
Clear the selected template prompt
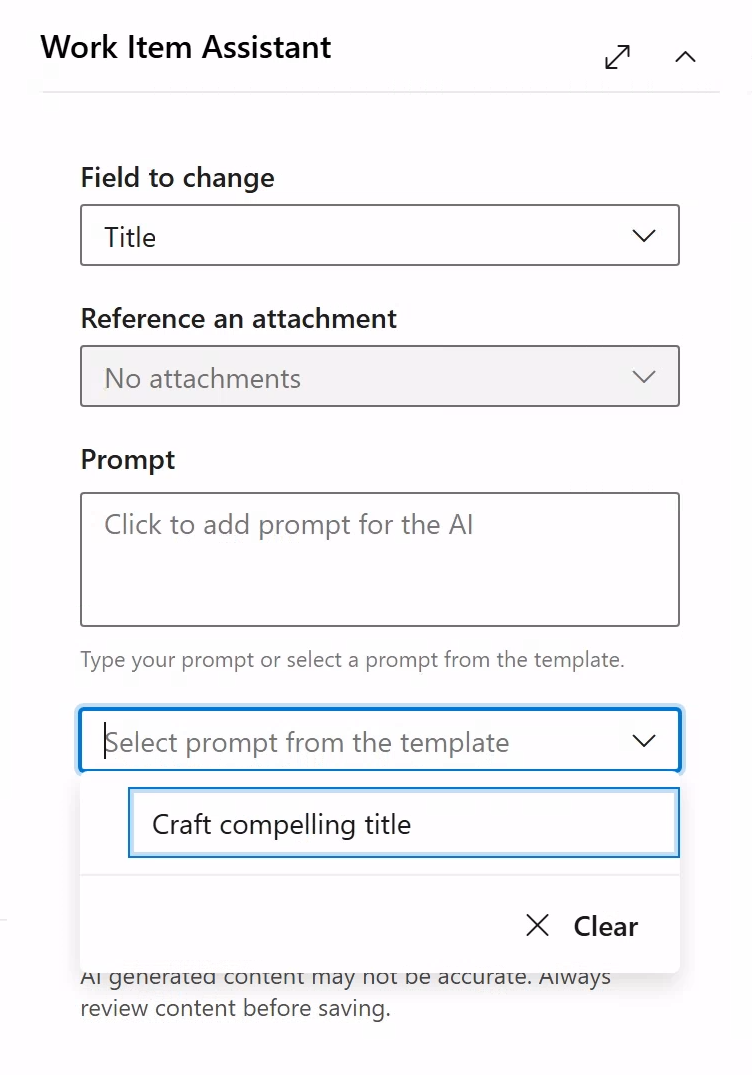tap(583, 925)
